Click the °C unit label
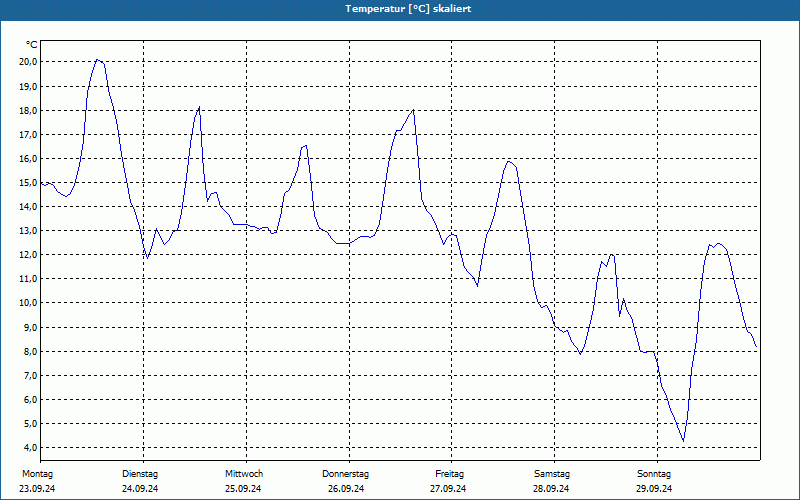800x500 pixels. (x=32, y=45)
